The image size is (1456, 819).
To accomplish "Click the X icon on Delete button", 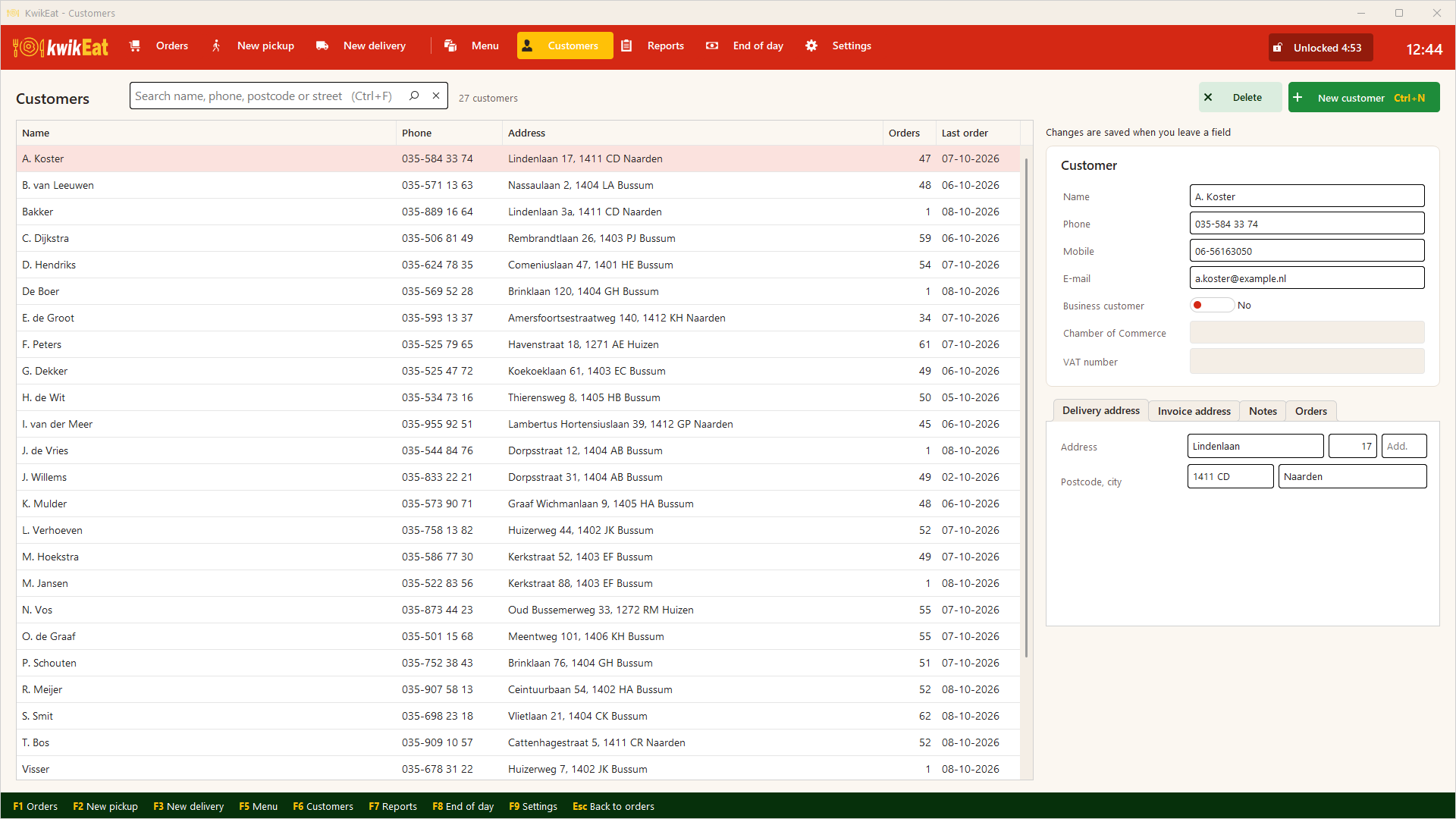I will 1208,98.
